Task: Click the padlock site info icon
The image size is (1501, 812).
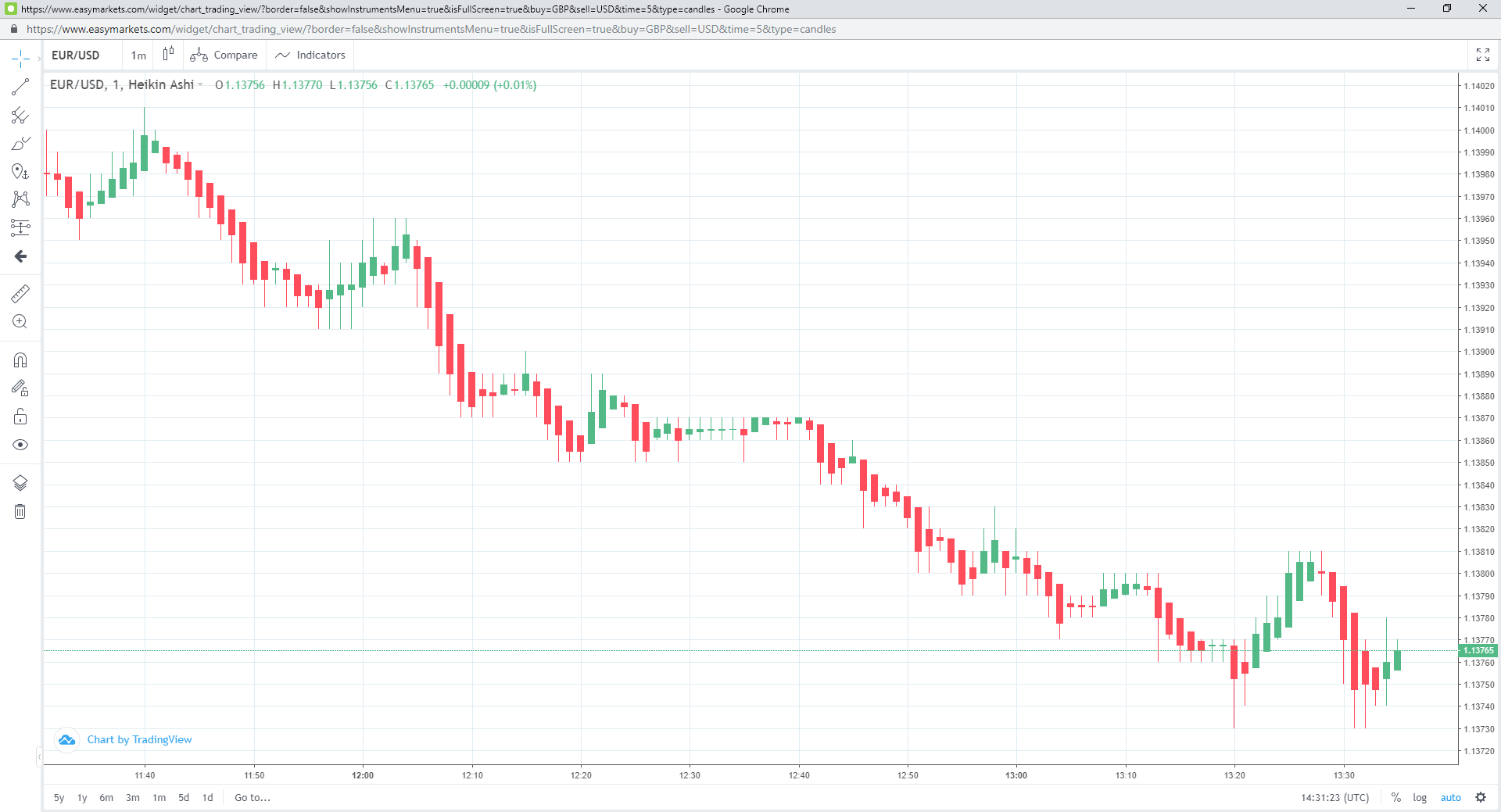Action: coord(13,29)
